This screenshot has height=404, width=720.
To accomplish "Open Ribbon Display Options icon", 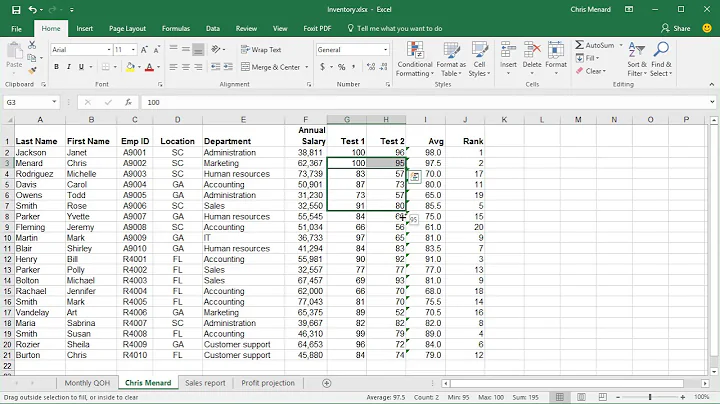I will (629, 10).
